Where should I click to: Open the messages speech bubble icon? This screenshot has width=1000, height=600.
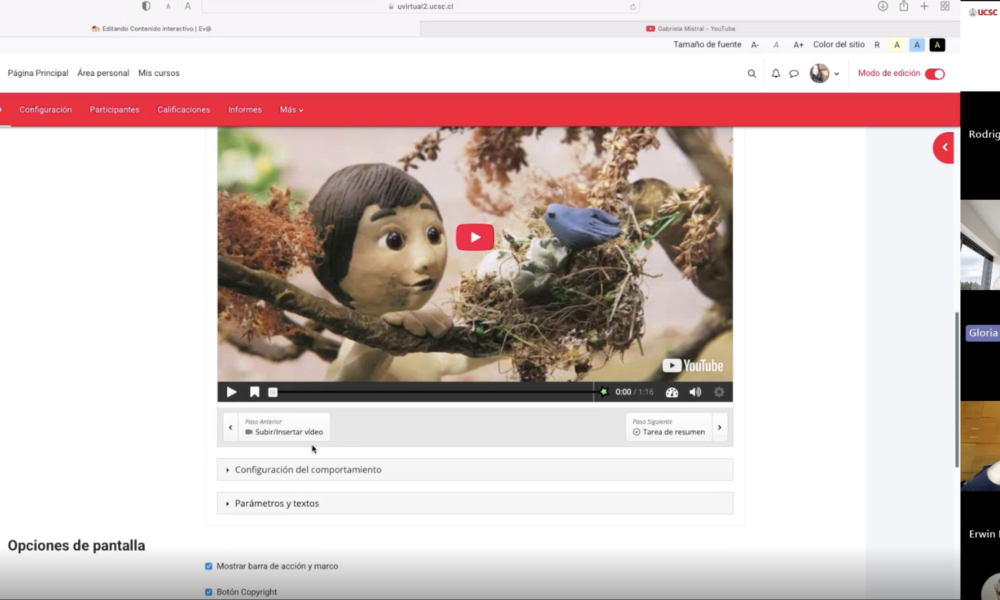(794, 74)
